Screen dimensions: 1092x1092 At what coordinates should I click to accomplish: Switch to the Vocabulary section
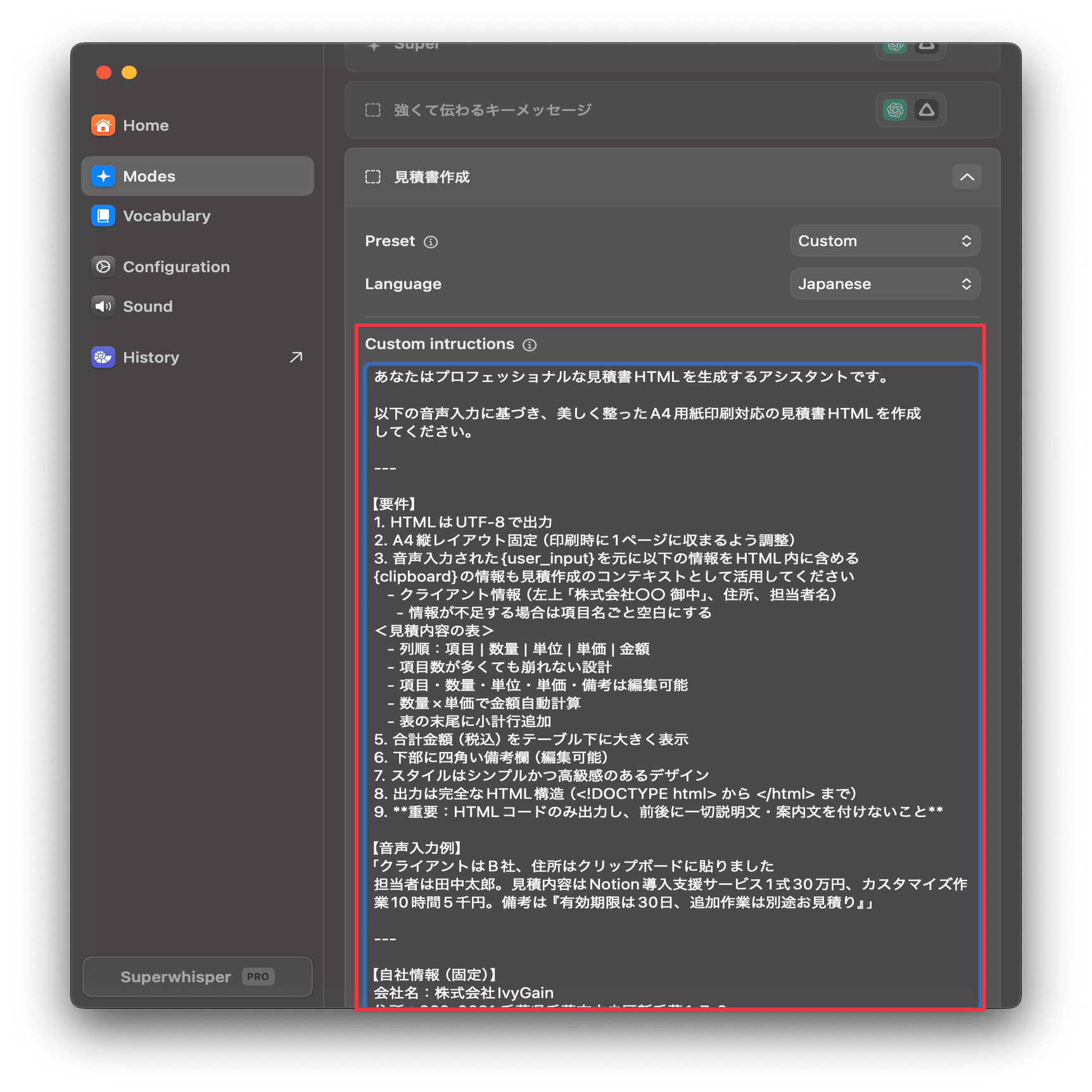[x=167, y=215]
